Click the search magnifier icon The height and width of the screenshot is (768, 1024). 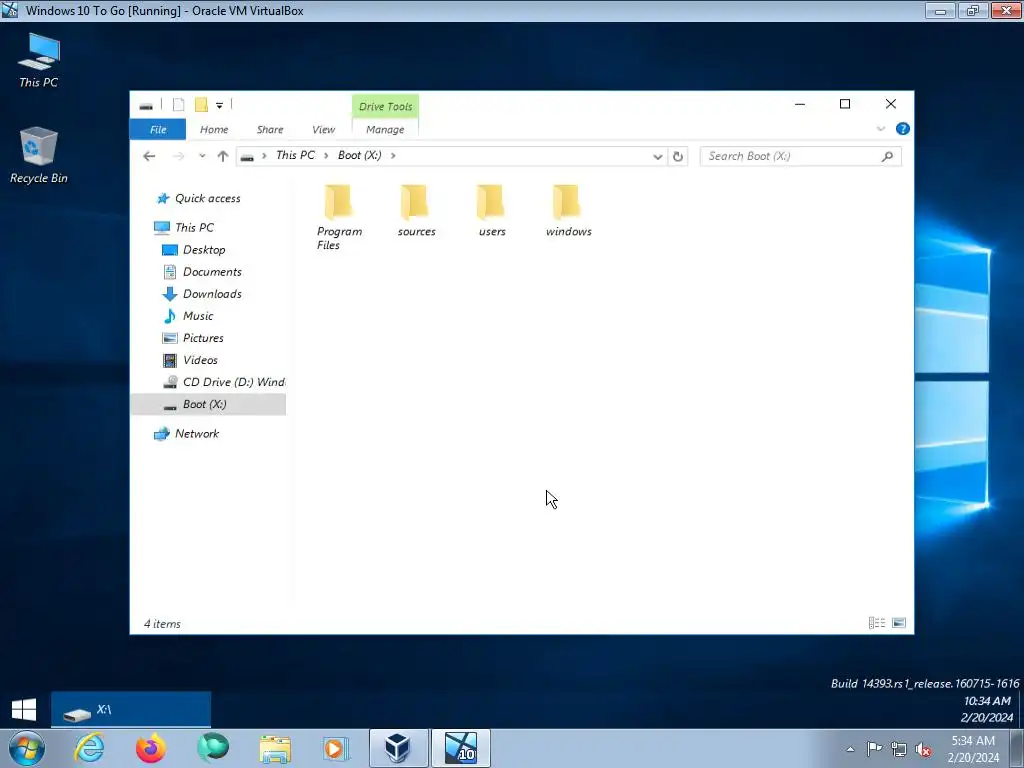(x=887, y=156)
